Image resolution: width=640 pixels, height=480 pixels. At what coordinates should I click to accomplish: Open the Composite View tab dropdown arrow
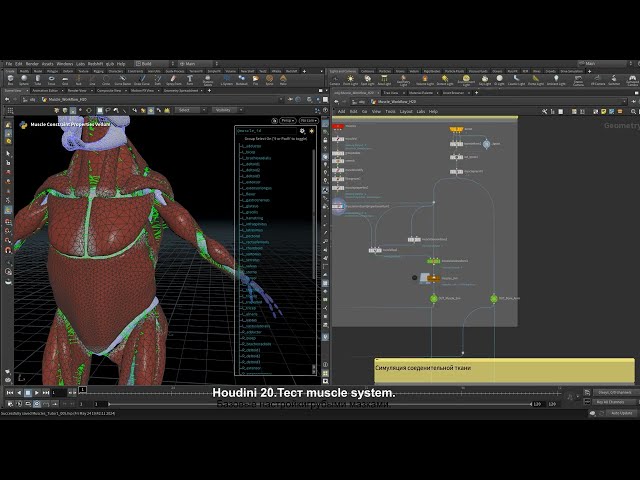point(126,91)
